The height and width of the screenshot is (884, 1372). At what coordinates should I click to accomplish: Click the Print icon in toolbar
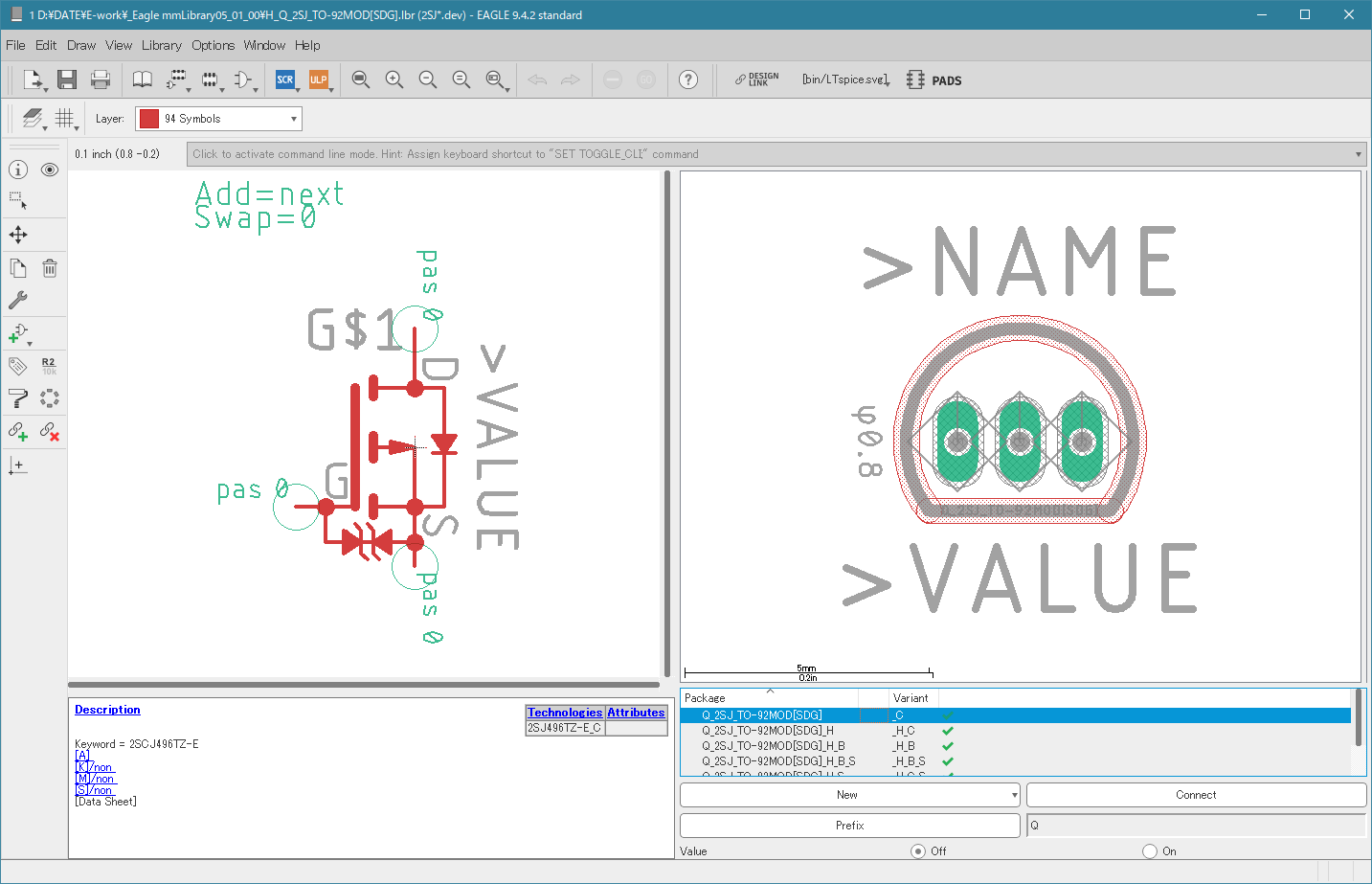coord(101,79)
